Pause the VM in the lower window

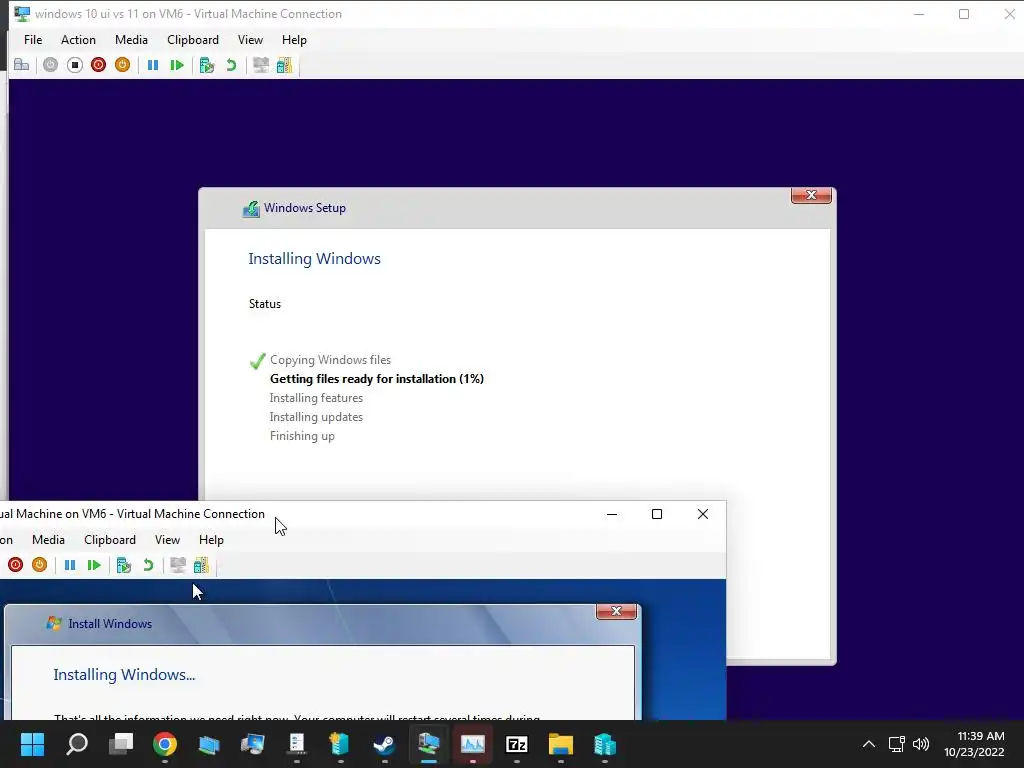pyautogui.click(x=70, y=565)
